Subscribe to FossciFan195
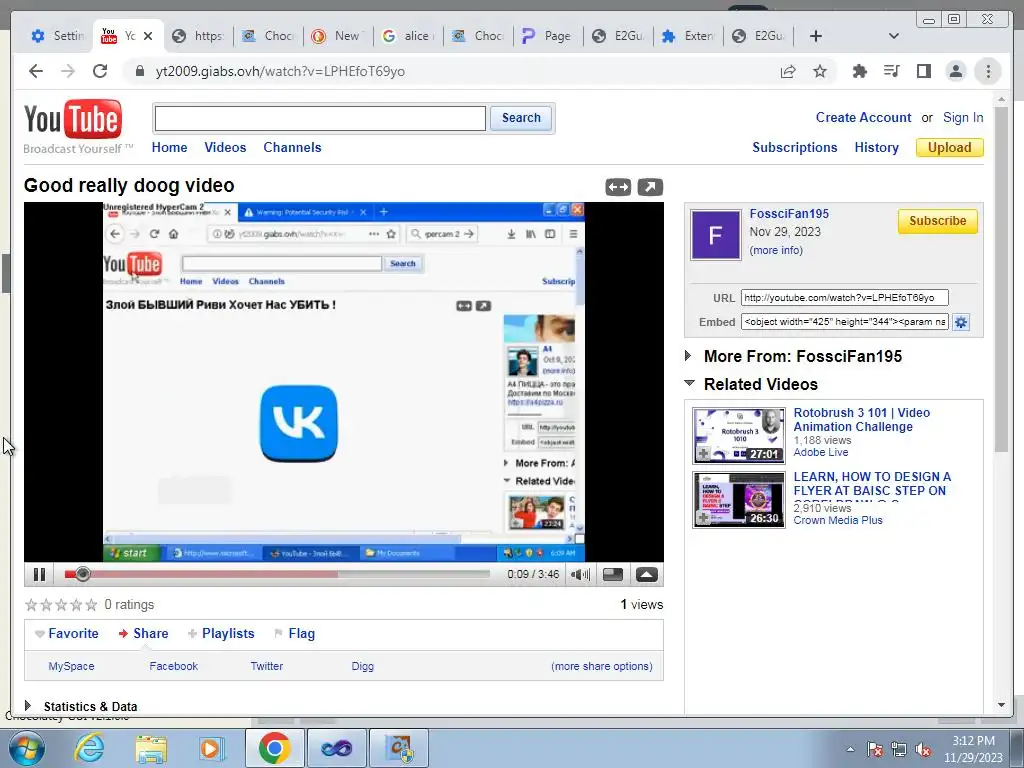1024x768 pixels. pyautogui.click(x=937, y=221)
